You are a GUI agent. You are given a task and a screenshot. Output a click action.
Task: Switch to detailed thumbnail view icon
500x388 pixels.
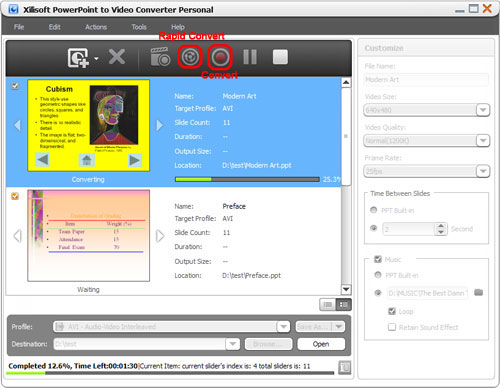point(343,304)
